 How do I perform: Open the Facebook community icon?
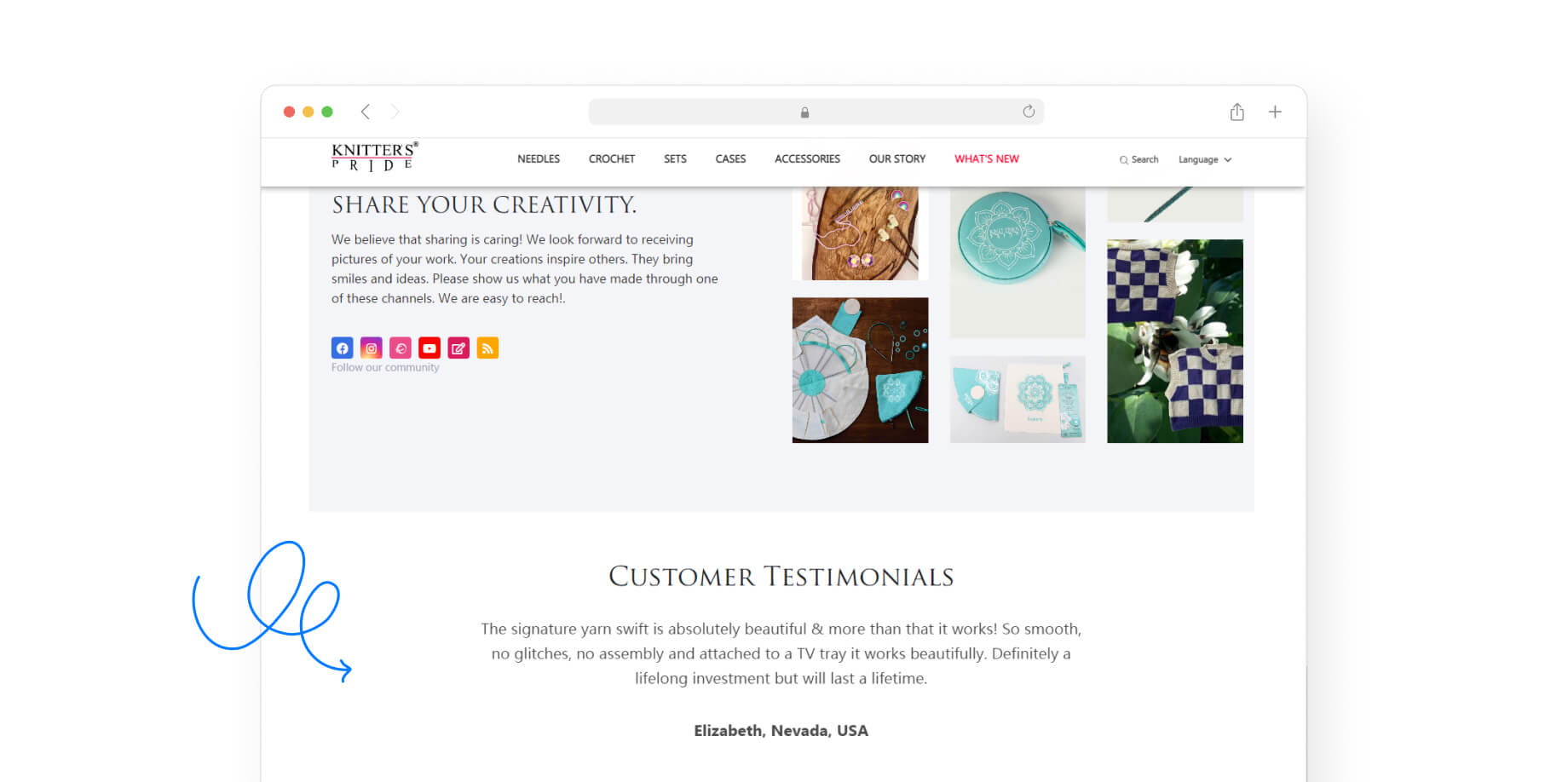coord(342,348)
